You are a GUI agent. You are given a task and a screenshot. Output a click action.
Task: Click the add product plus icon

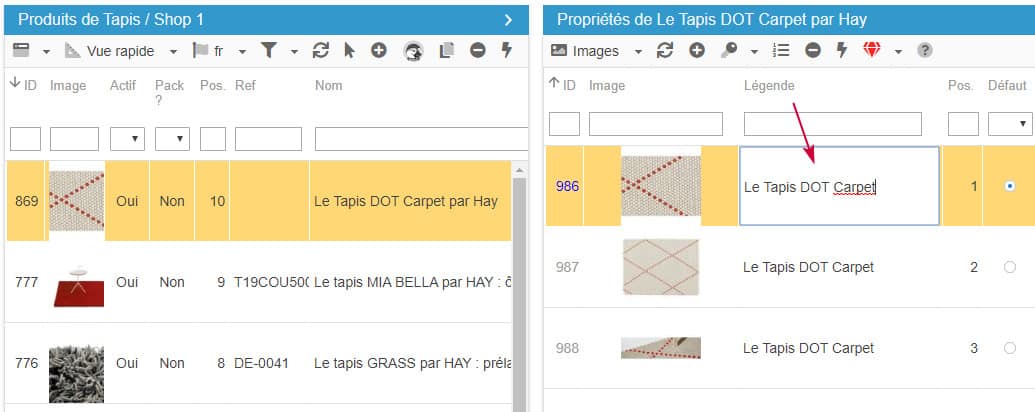click(378, 50)
